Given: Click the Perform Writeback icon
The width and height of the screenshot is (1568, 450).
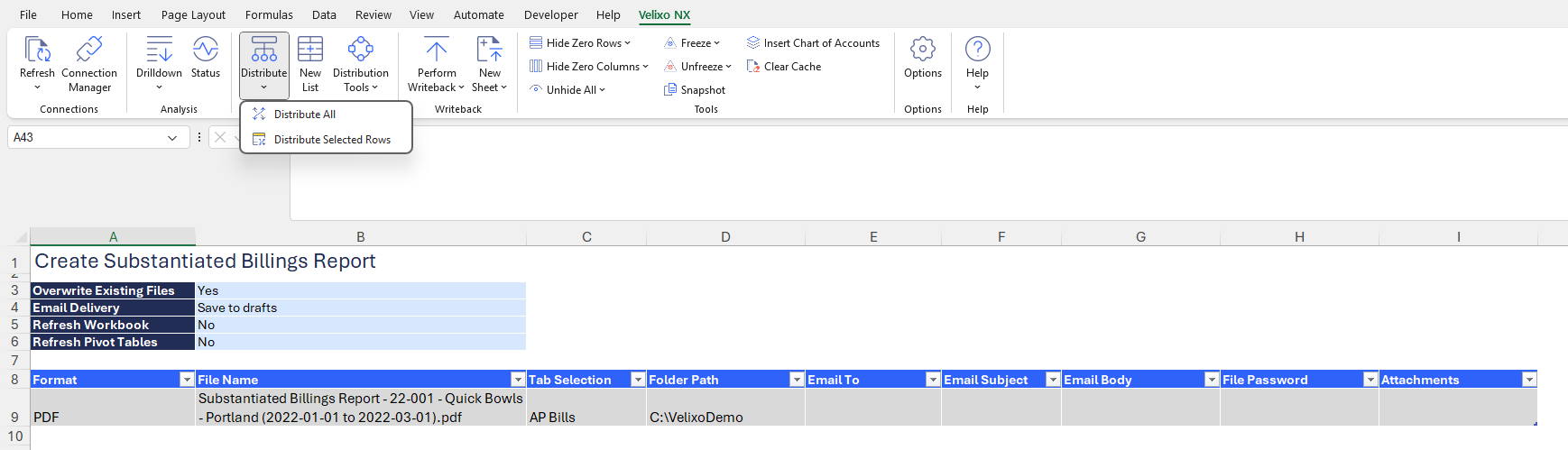Looking at the screenshot, I should point(436,51).
